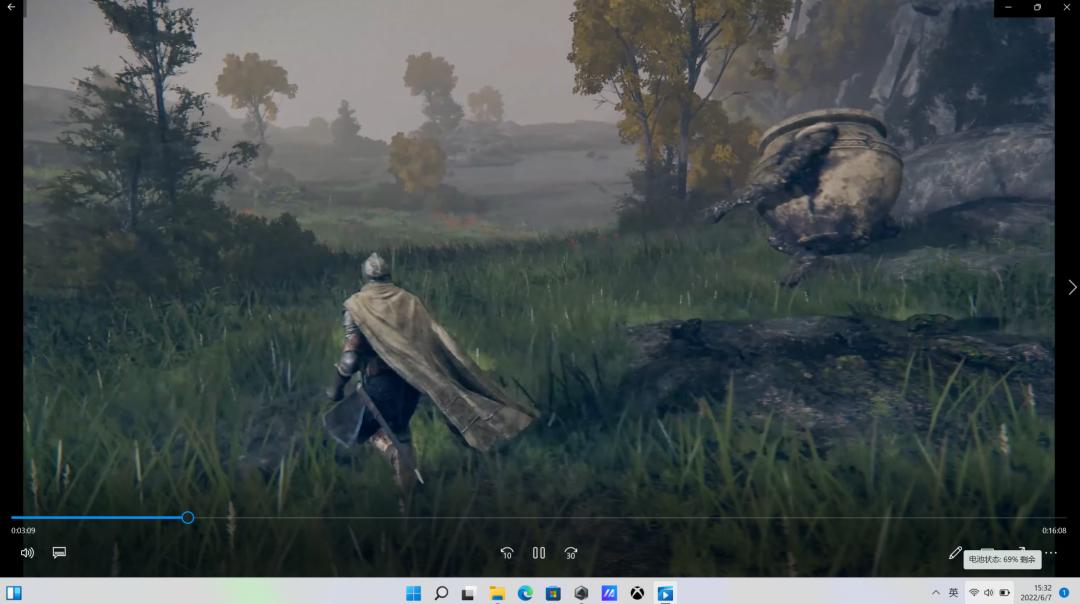
Task: Open the clock and calendar 15:32
Action: coord(1036,593)
